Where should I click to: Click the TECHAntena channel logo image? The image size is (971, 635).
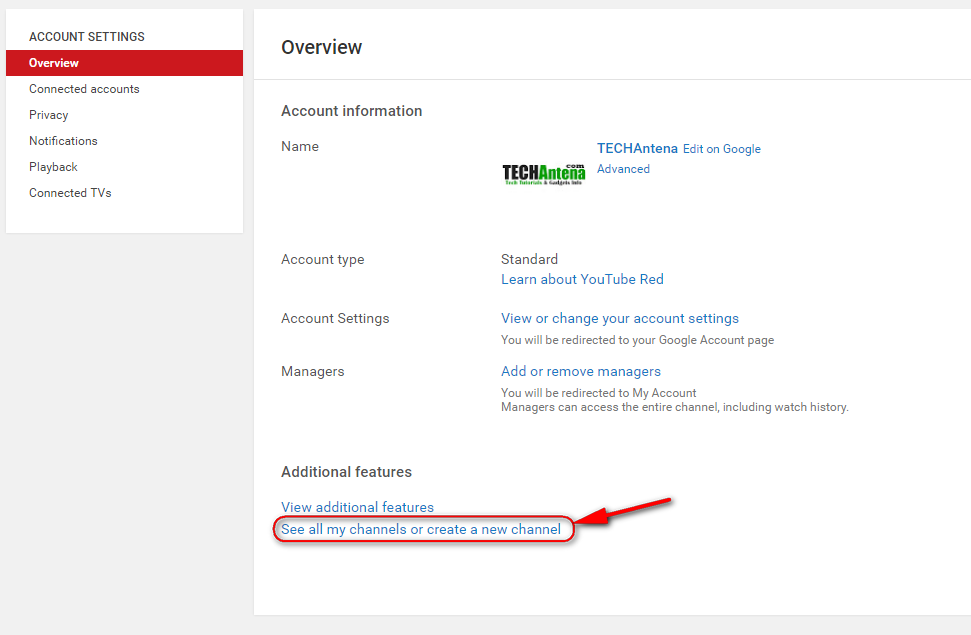coord(543,174)
